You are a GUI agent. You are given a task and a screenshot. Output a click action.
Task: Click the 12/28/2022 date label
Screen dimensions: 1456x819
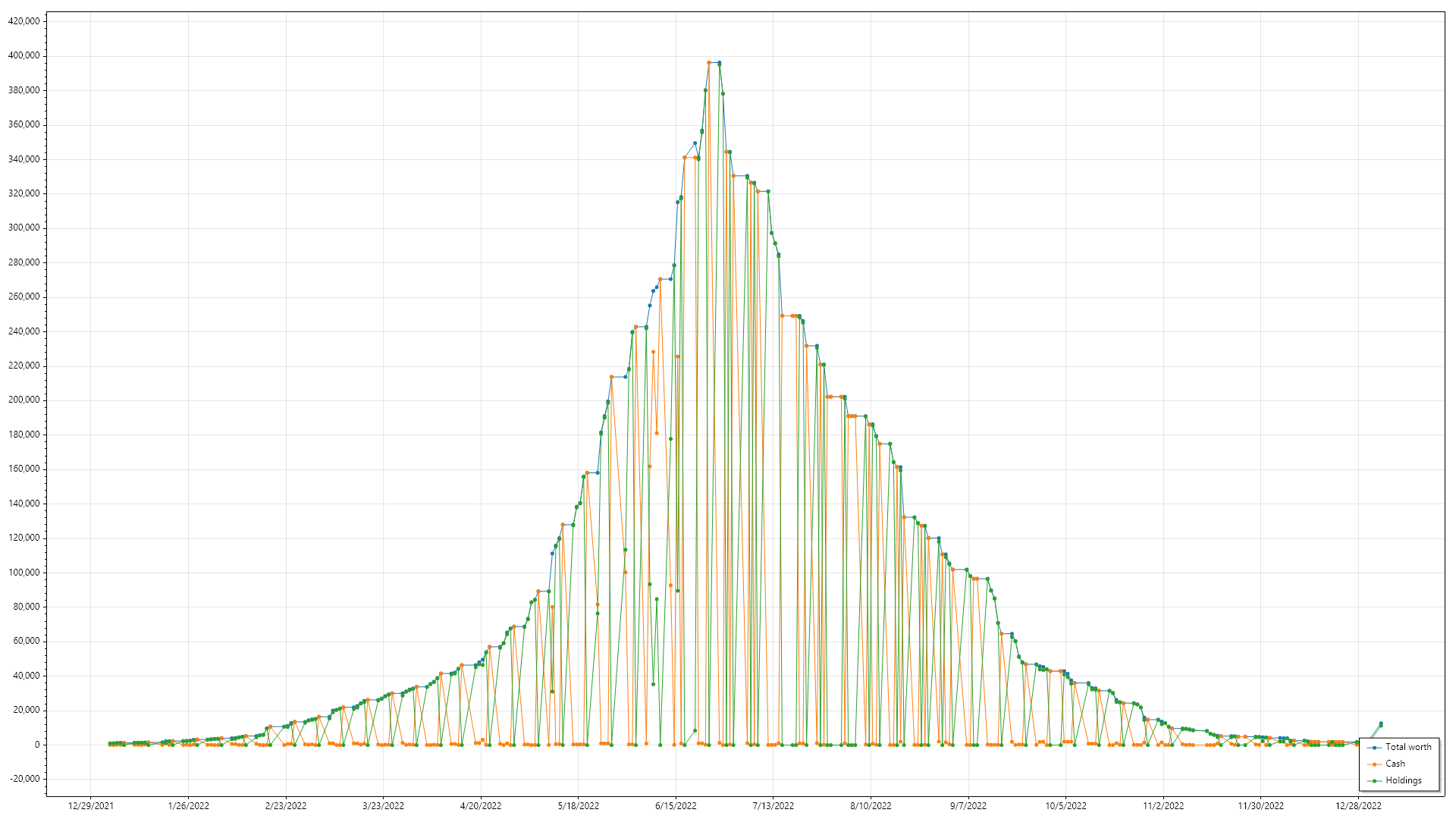(1358, 806)
